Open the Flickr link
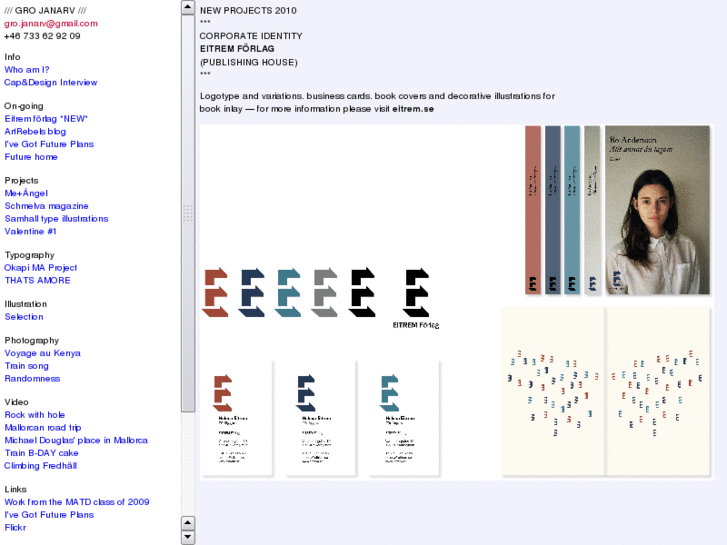This screenshot has height=545, width=727. coord(15,527)
